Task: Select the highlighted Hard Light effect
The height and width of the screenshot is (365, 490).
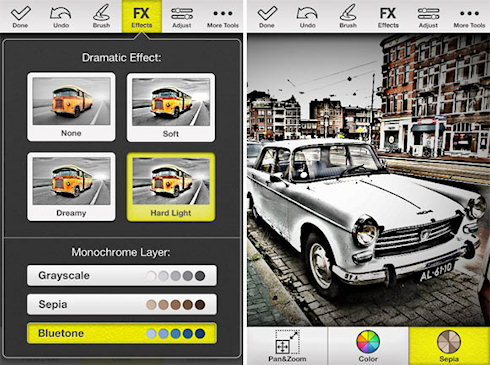Action: point(171,187)
